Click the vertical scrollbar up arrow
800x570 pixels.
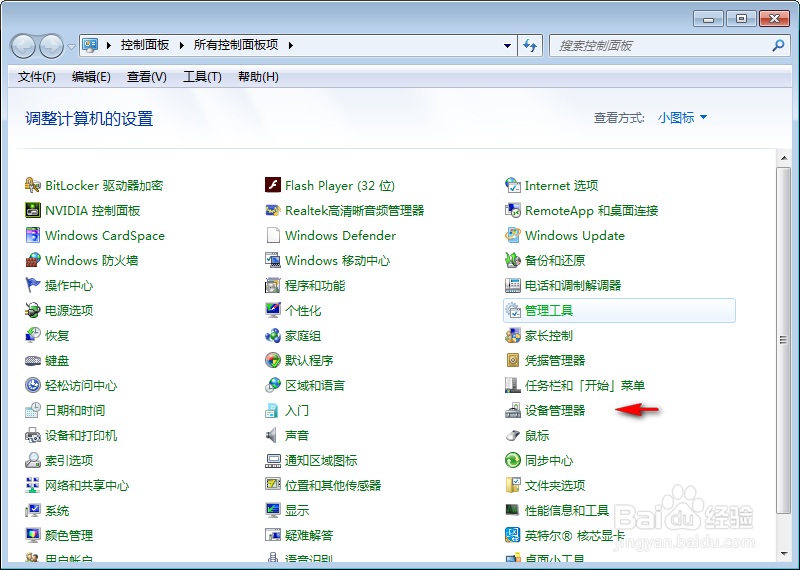[784, 158]
